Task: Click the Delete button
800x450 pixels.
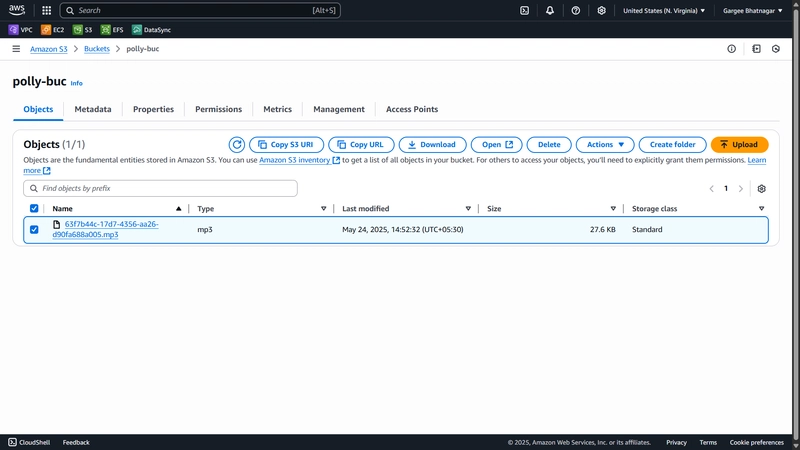Action: (549, 144)
